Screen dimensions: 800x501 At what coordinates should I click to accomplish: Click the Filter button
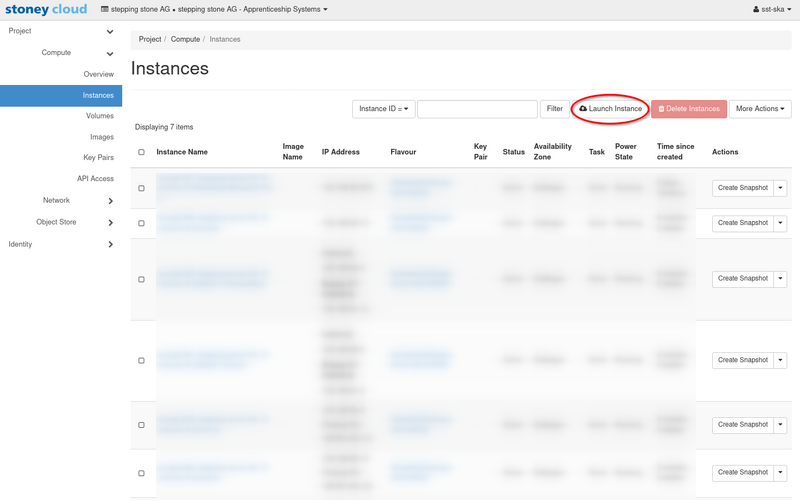[554, 109]
